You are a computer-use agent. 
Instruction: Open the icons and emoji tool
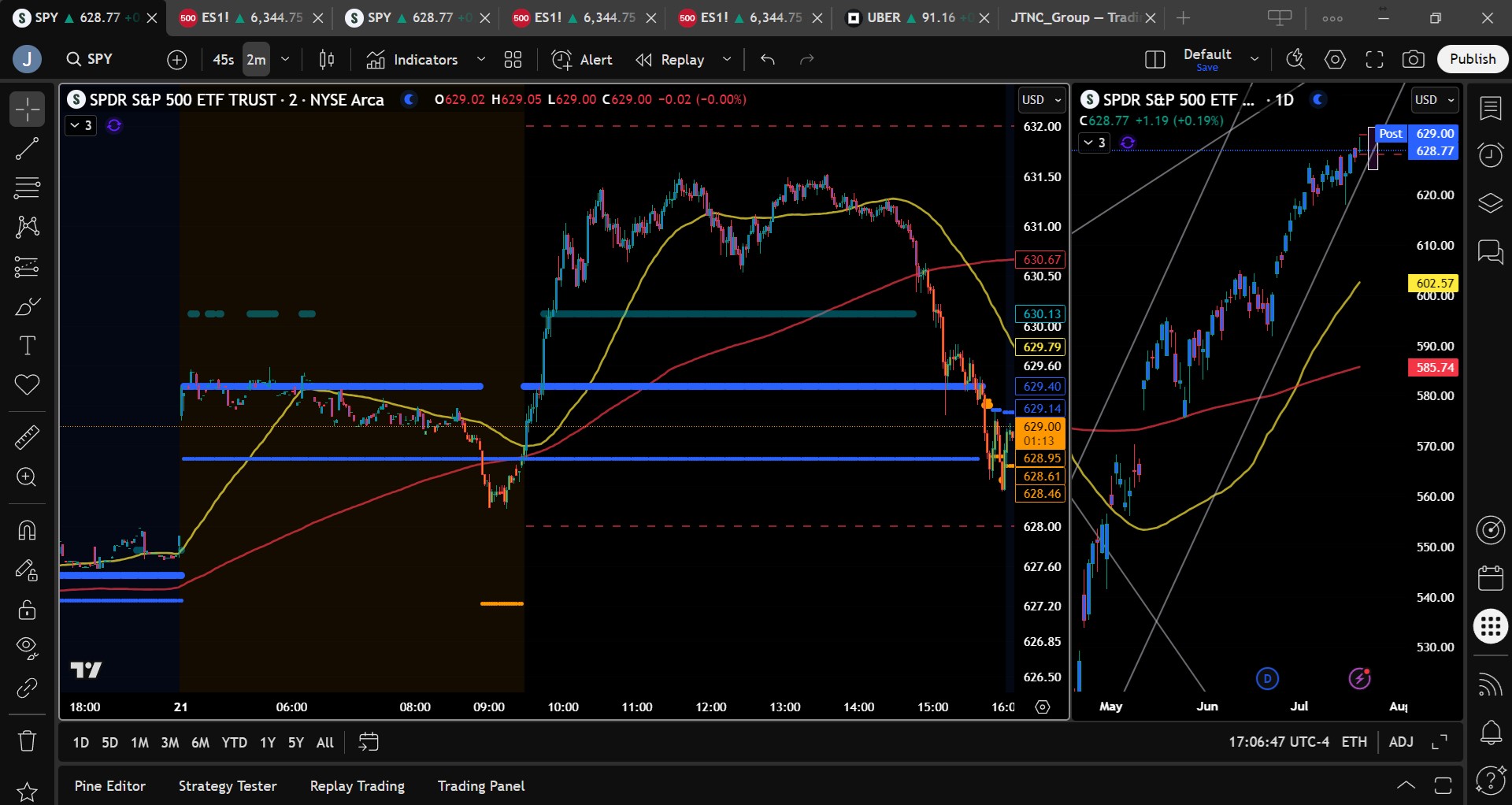(x=27, y=385)
